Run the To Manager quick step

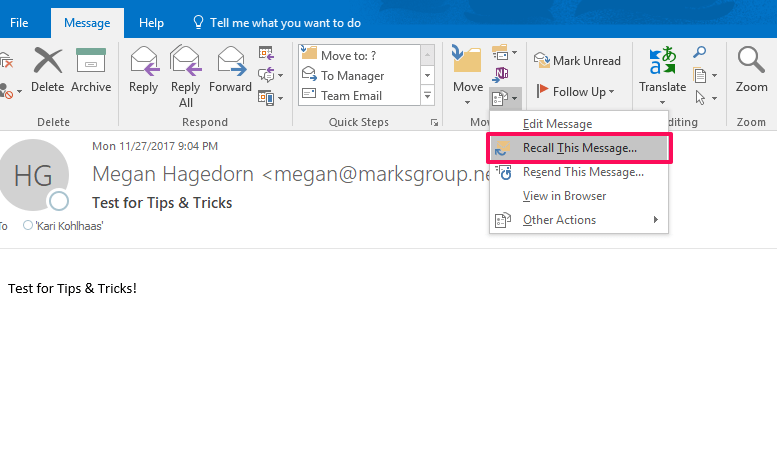click(x=360, y=75)
